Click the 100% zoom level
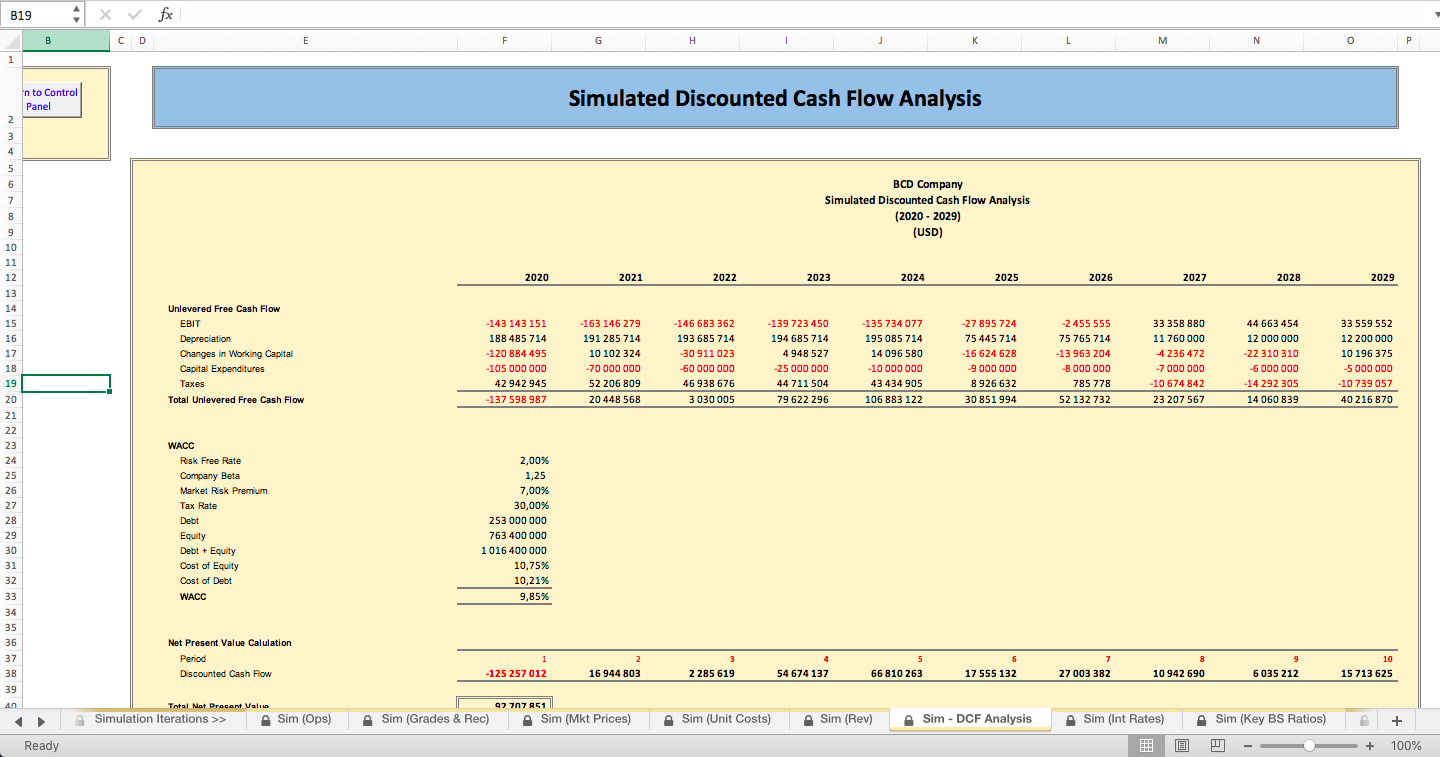The height and width of the screenshot is (757, 1440). pyautogui.click(x=1406, y=746)
